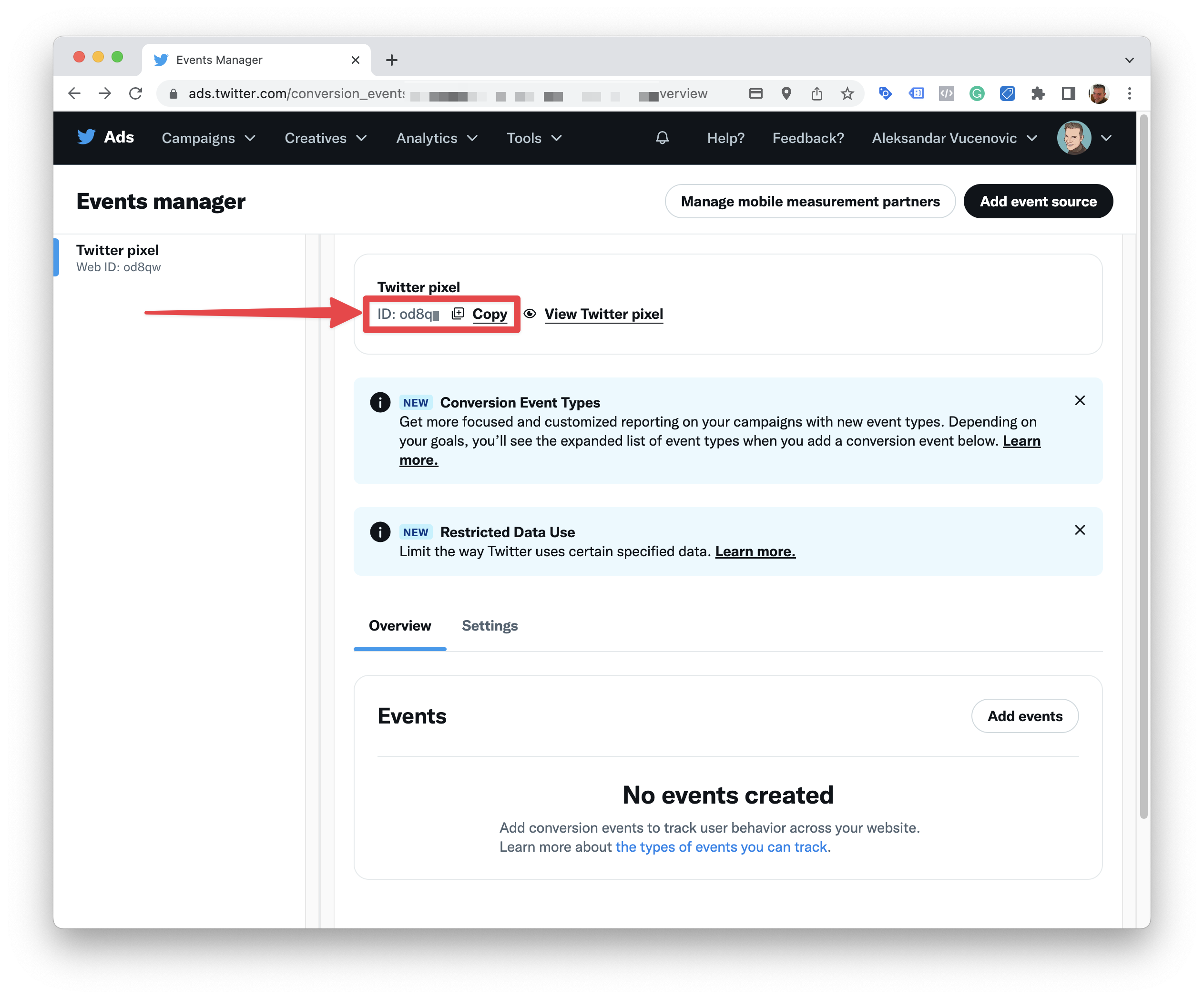Image resolution: width=1204 pixels, height=999 pixels.
Task: Click the info icon for Conversion Event Types
Action: coord(380,402)
